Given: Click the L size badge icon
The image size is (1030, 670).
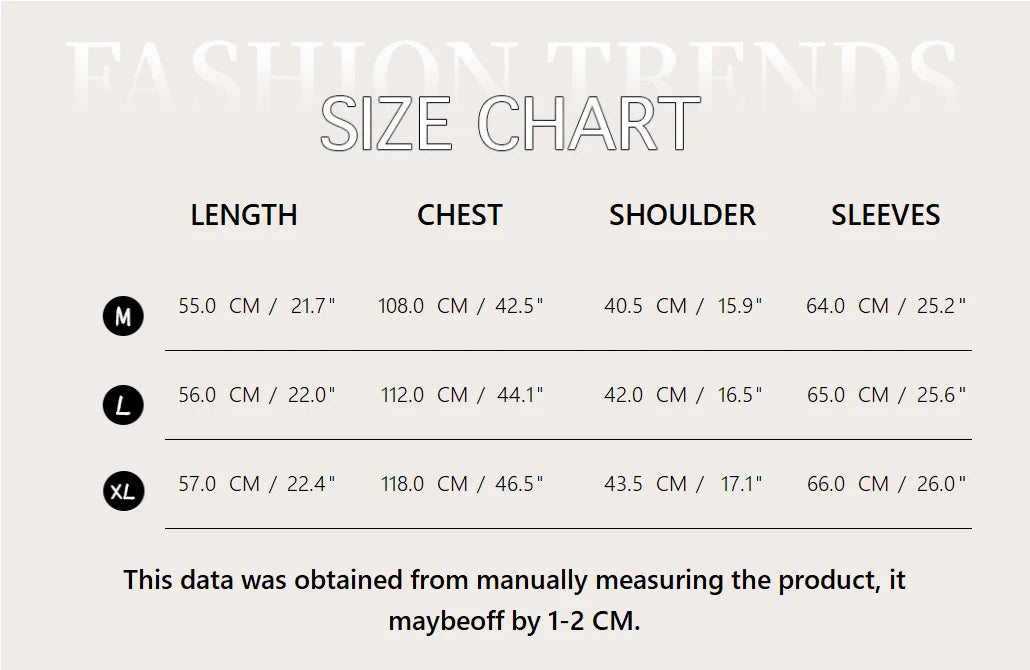Looking at the screenshot, I should coord(123,405).
